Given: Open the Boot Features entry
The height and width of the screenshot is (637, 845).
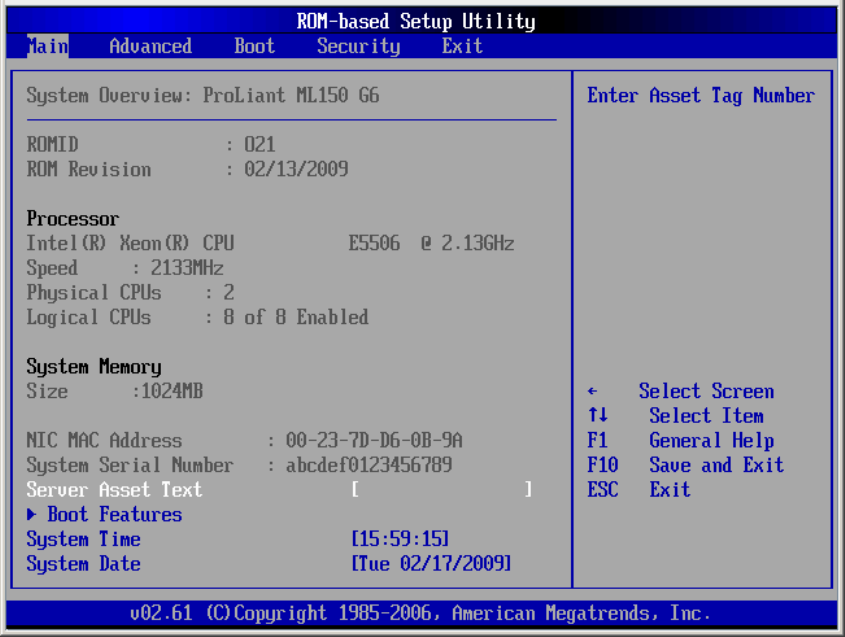Looking at the screenshot, I should [x=114, y=515].
